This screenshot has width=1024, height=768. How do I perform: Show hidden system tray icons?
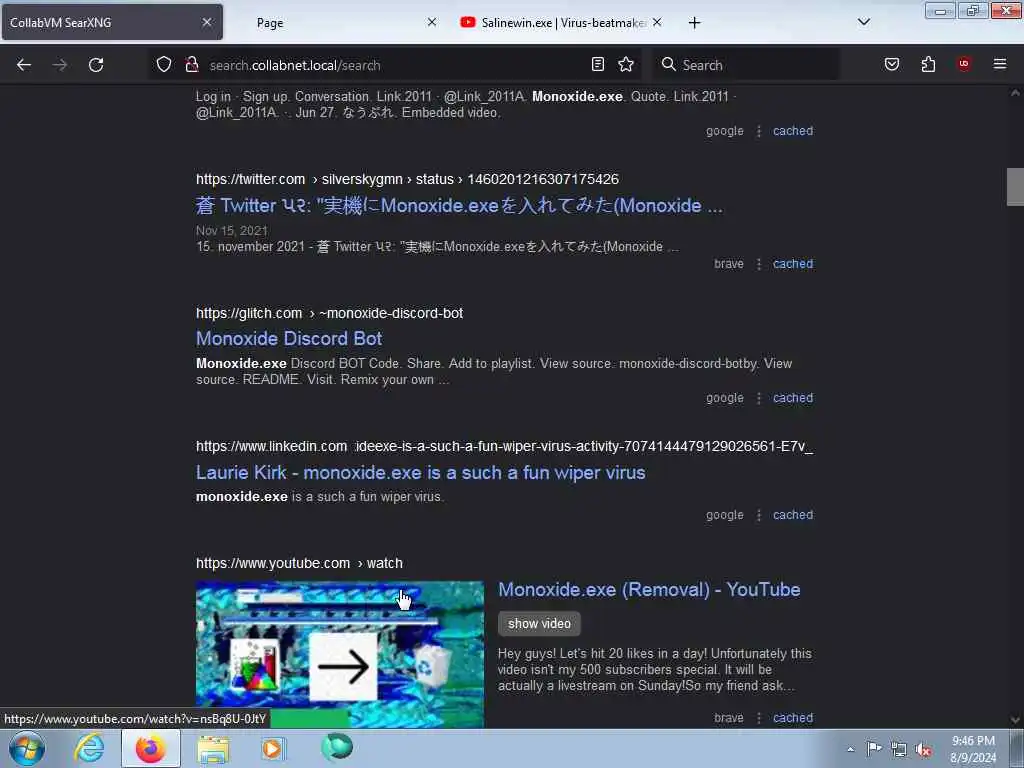pyautogui.click(x=850, y=749)
